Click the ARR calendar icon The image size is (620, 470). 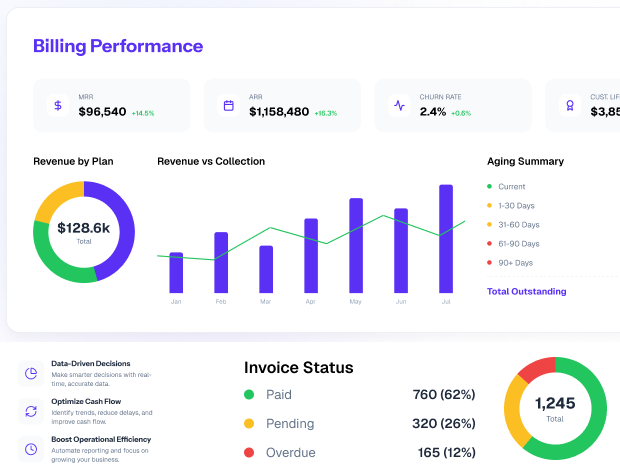pos(229,106)
